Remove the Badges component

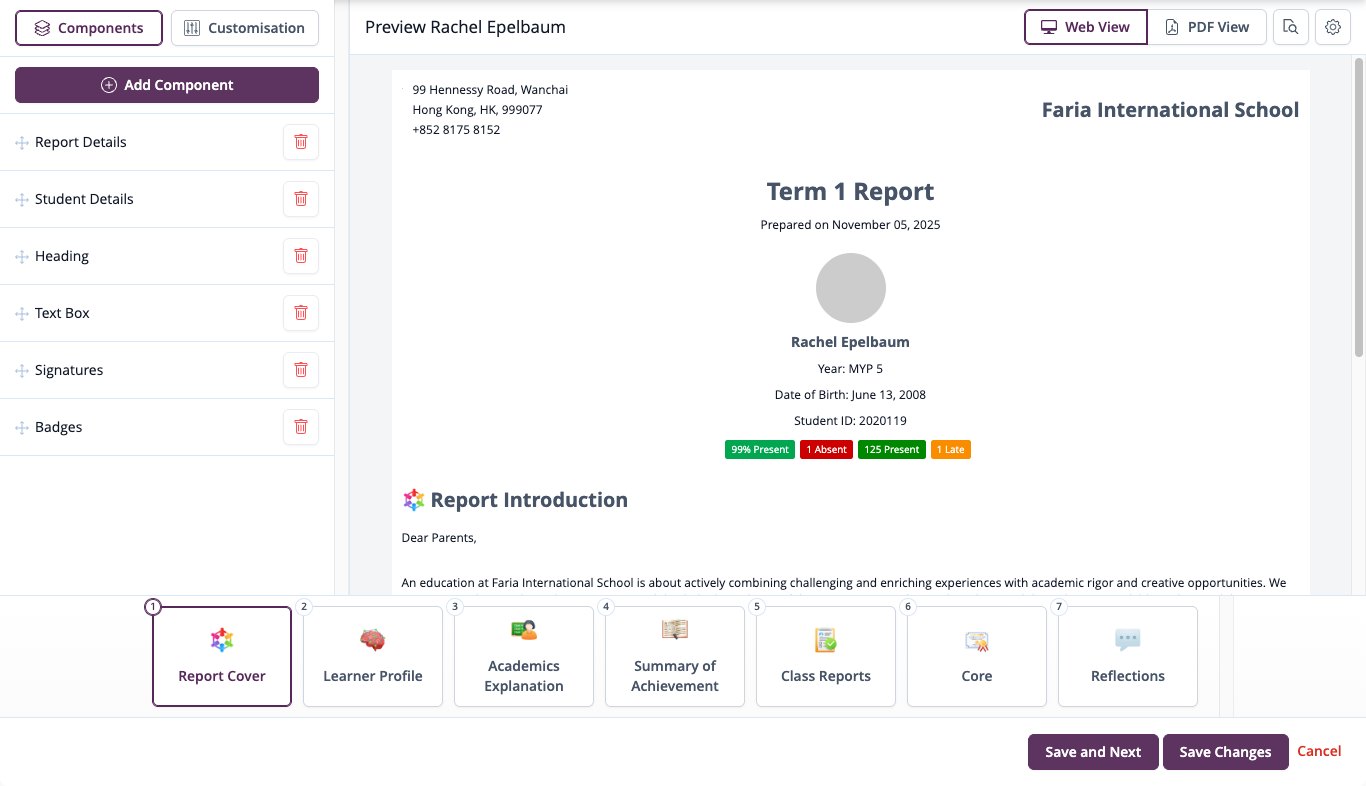coord(301,427)
